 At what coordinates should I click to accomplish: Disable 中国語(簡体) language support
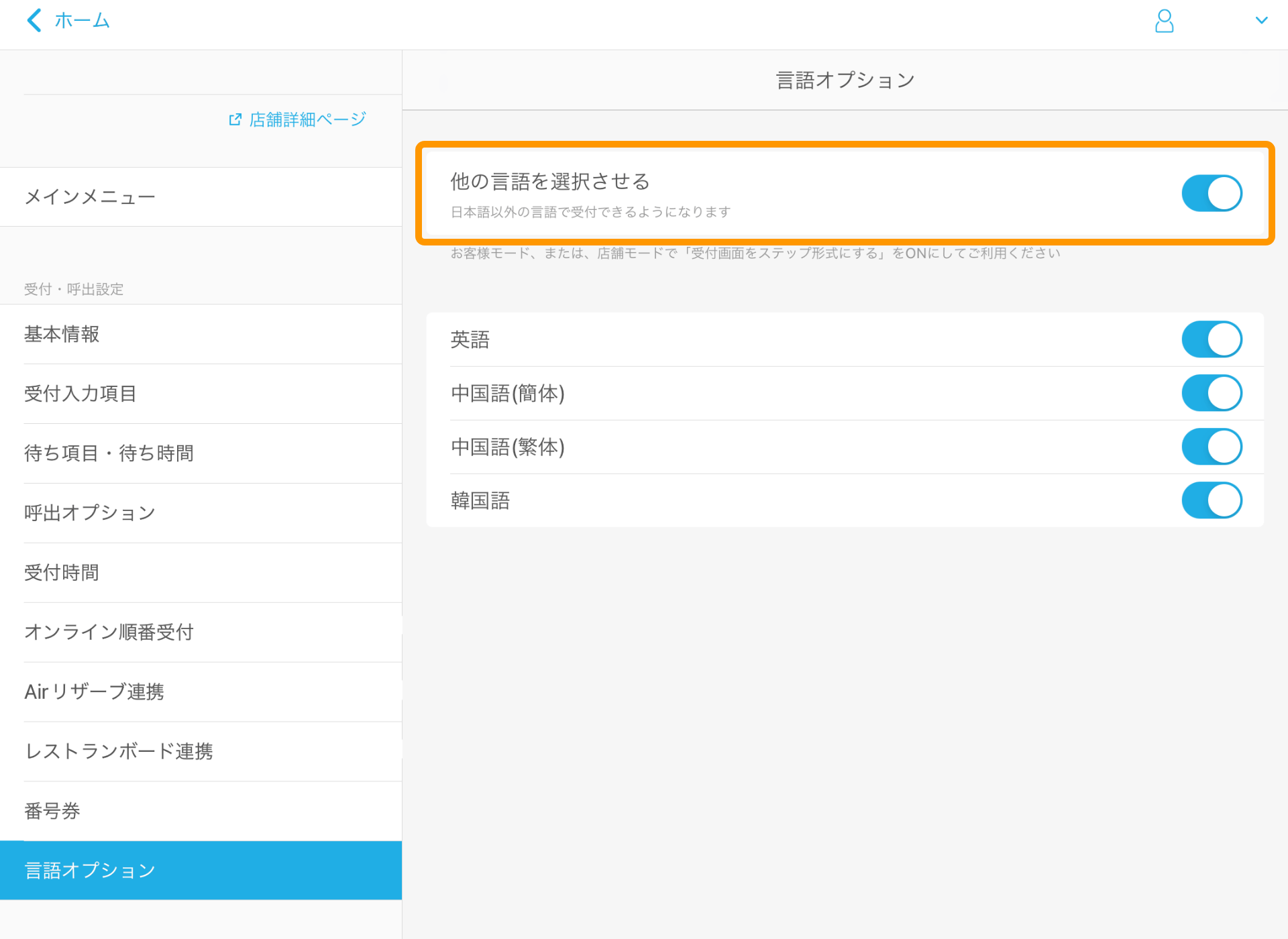pyautogui.click(x=1212, y=393)
